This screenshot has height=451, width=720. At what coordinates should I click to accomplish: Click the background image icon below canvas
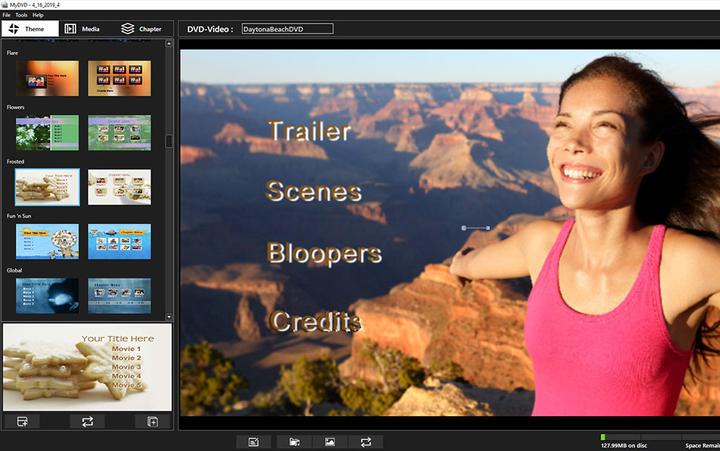coord(330,442)
